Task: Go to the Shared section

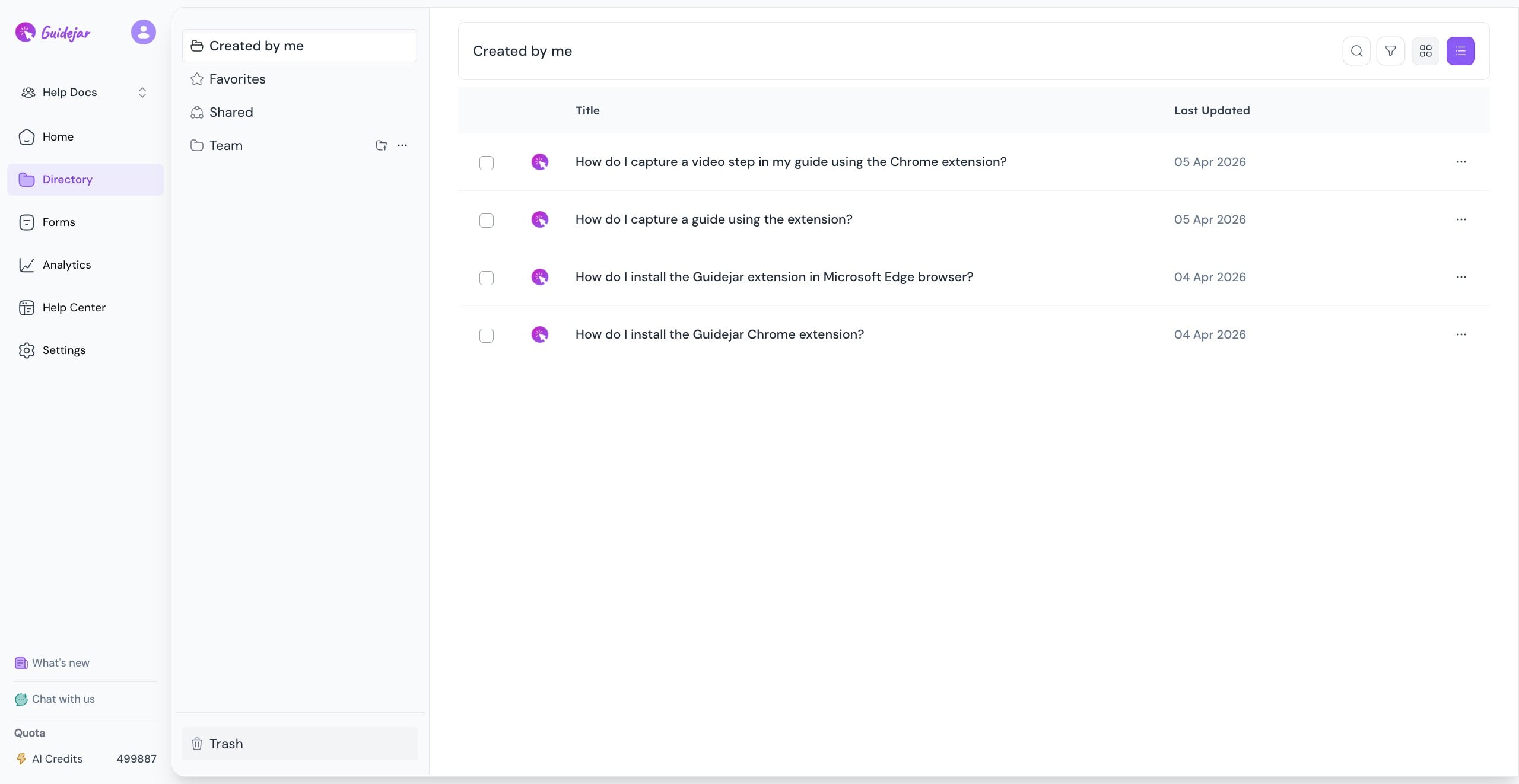Action: [231, 113]
